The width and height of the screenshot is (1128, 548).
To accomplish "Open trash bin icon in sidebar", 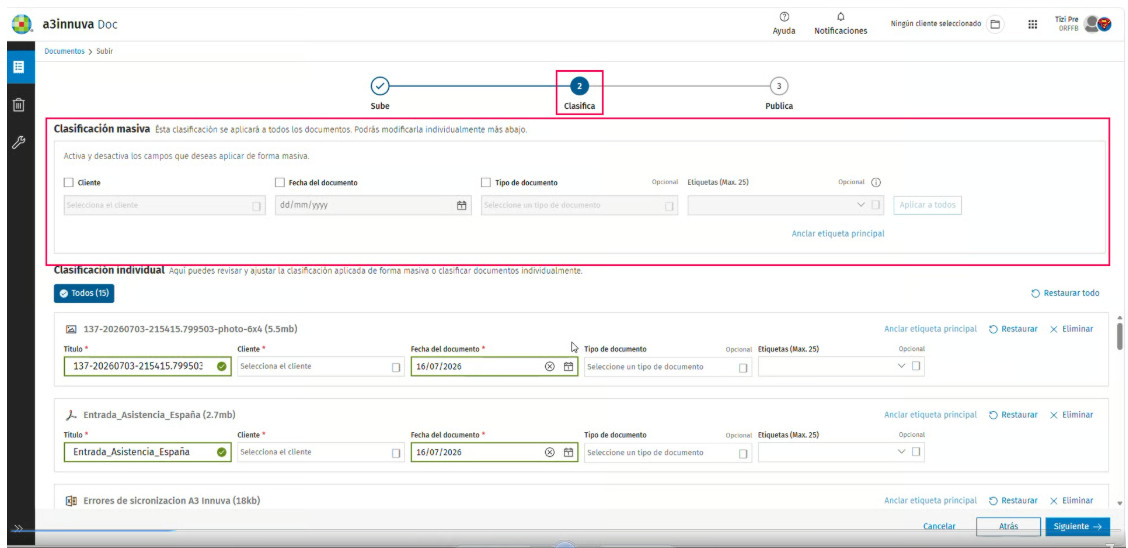I will pyautogui.click(x=18, y=106).
